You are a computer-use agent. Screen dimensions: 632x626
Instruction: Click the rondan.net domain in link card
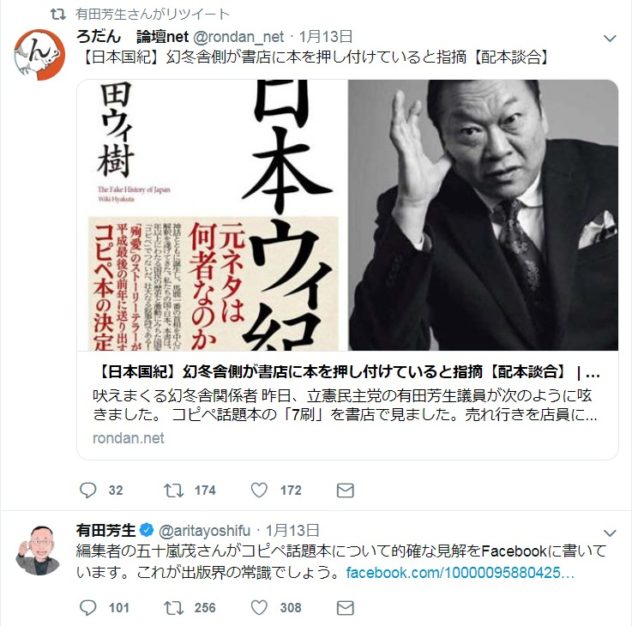(x=128, y=438)
